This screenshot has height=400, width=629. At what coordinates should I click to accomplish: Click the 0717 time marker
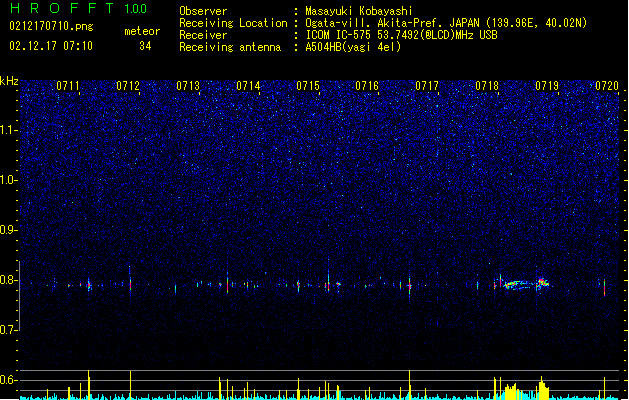(427, 86)
